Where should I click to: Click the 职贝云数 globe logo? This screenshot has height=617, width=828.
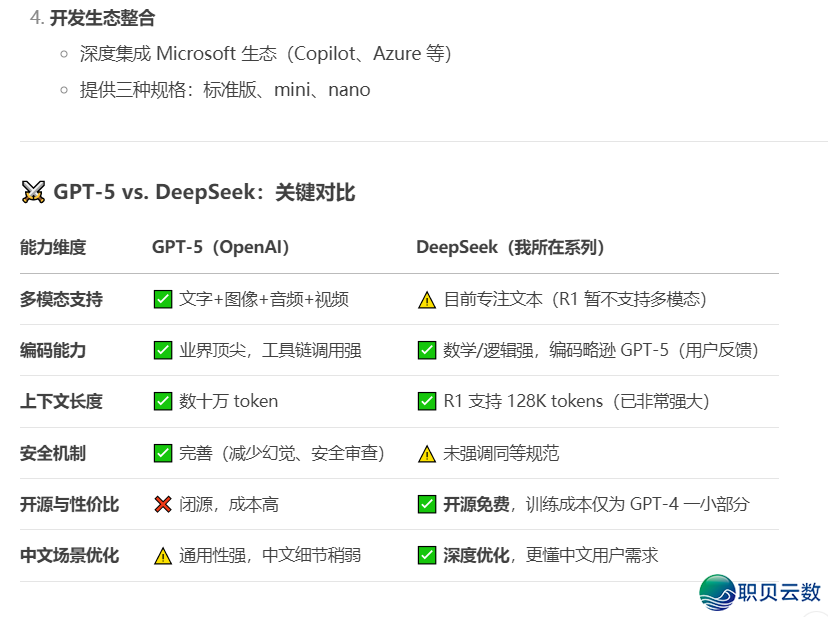coord(717,593)
